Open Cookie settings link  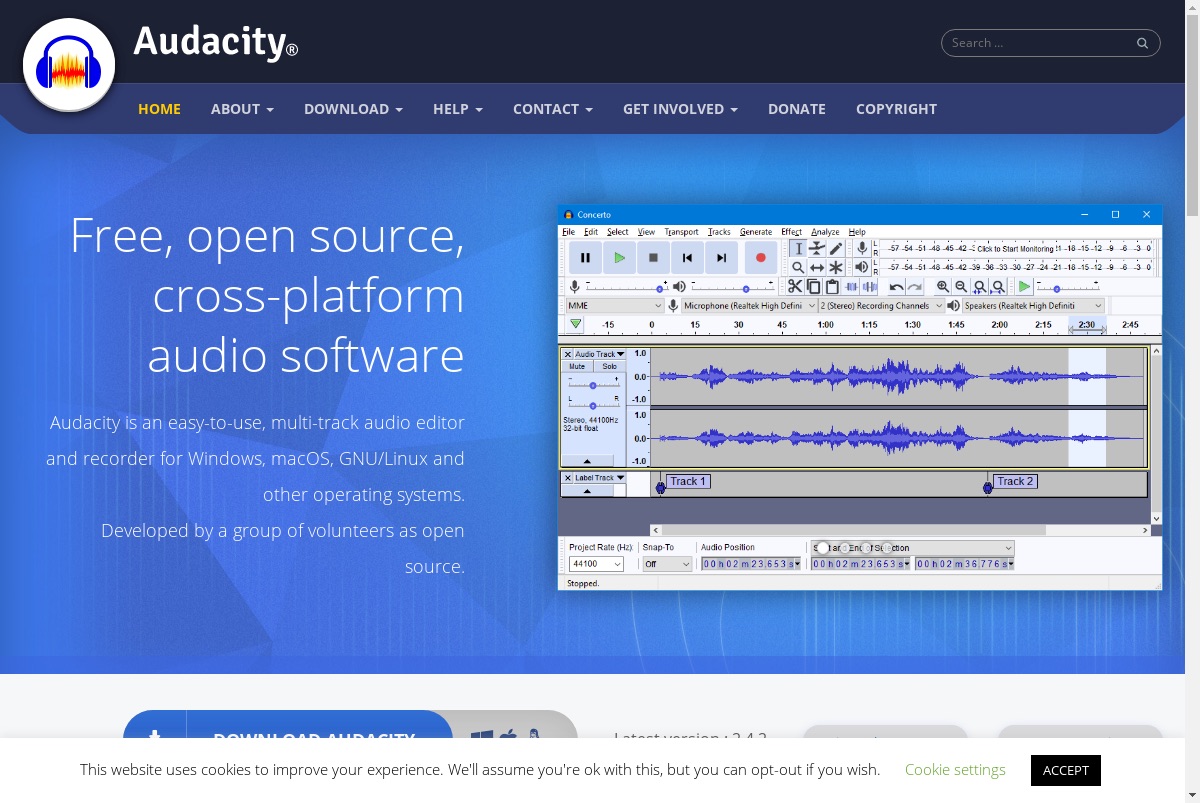tap(955, 770)
